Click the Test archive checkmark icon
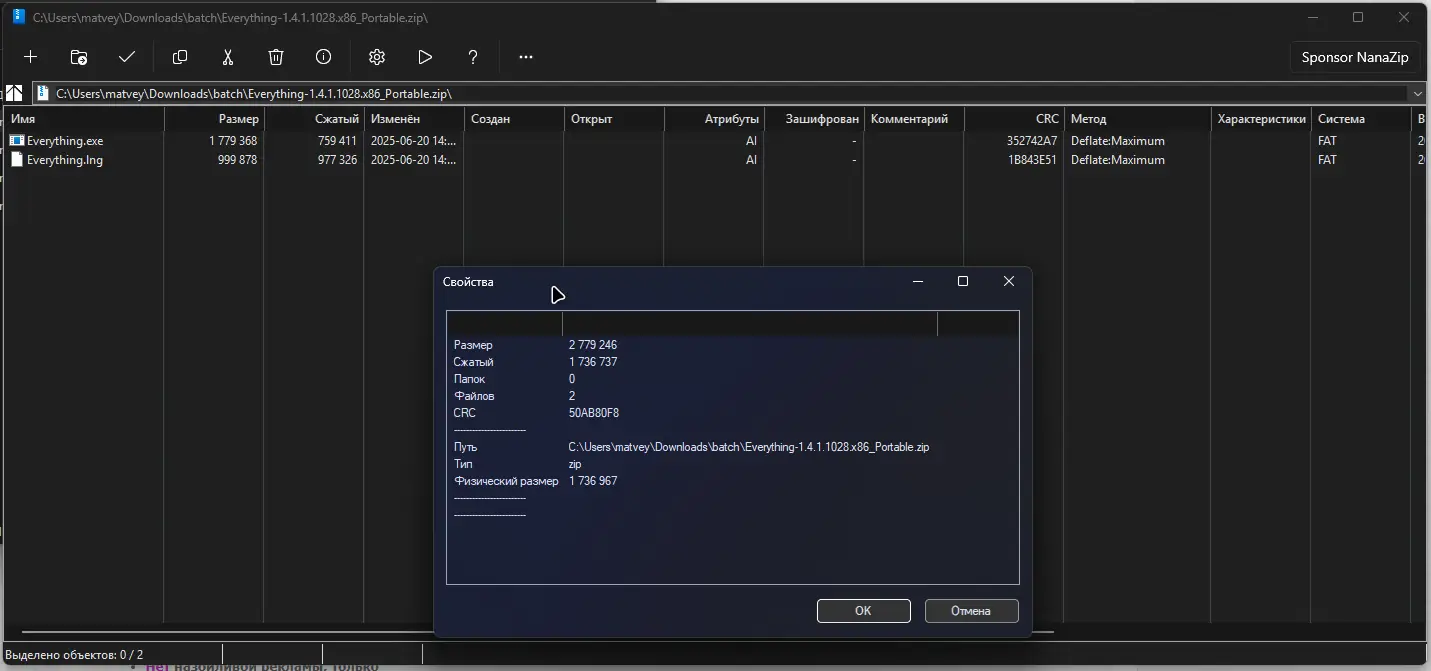The width and height of the screenshot is (1431, 671). (x=127, y=57)
